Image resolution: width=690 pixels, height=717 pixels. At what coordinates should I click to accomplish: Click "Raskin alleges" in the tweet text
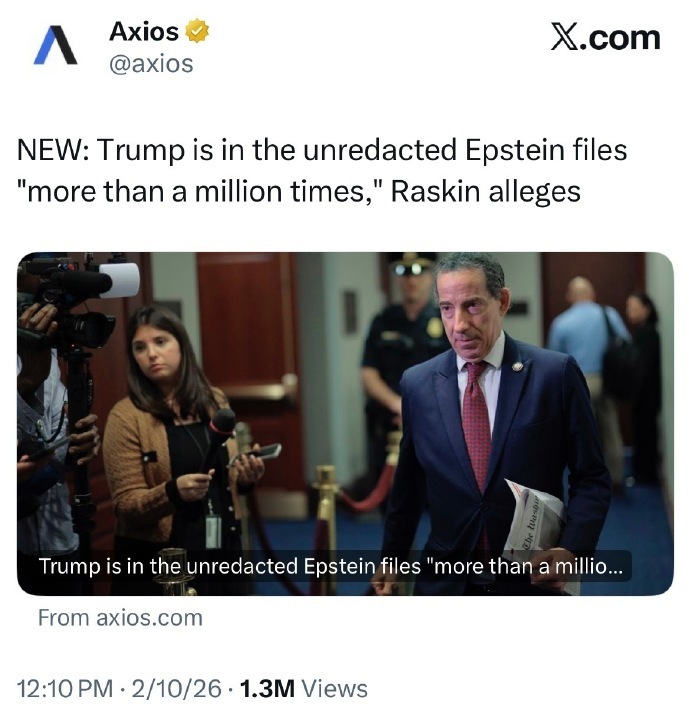coord(485,190)
